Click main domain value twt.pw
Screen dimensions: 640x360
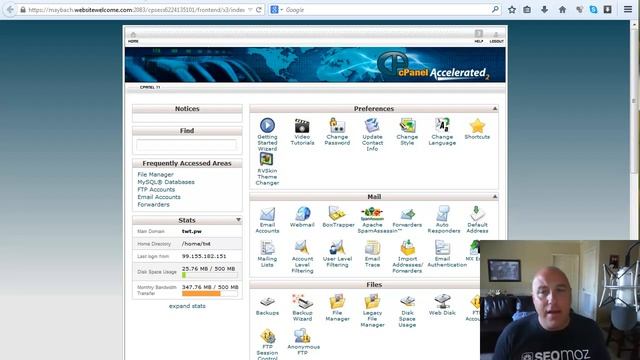click(x=191, y=231)
